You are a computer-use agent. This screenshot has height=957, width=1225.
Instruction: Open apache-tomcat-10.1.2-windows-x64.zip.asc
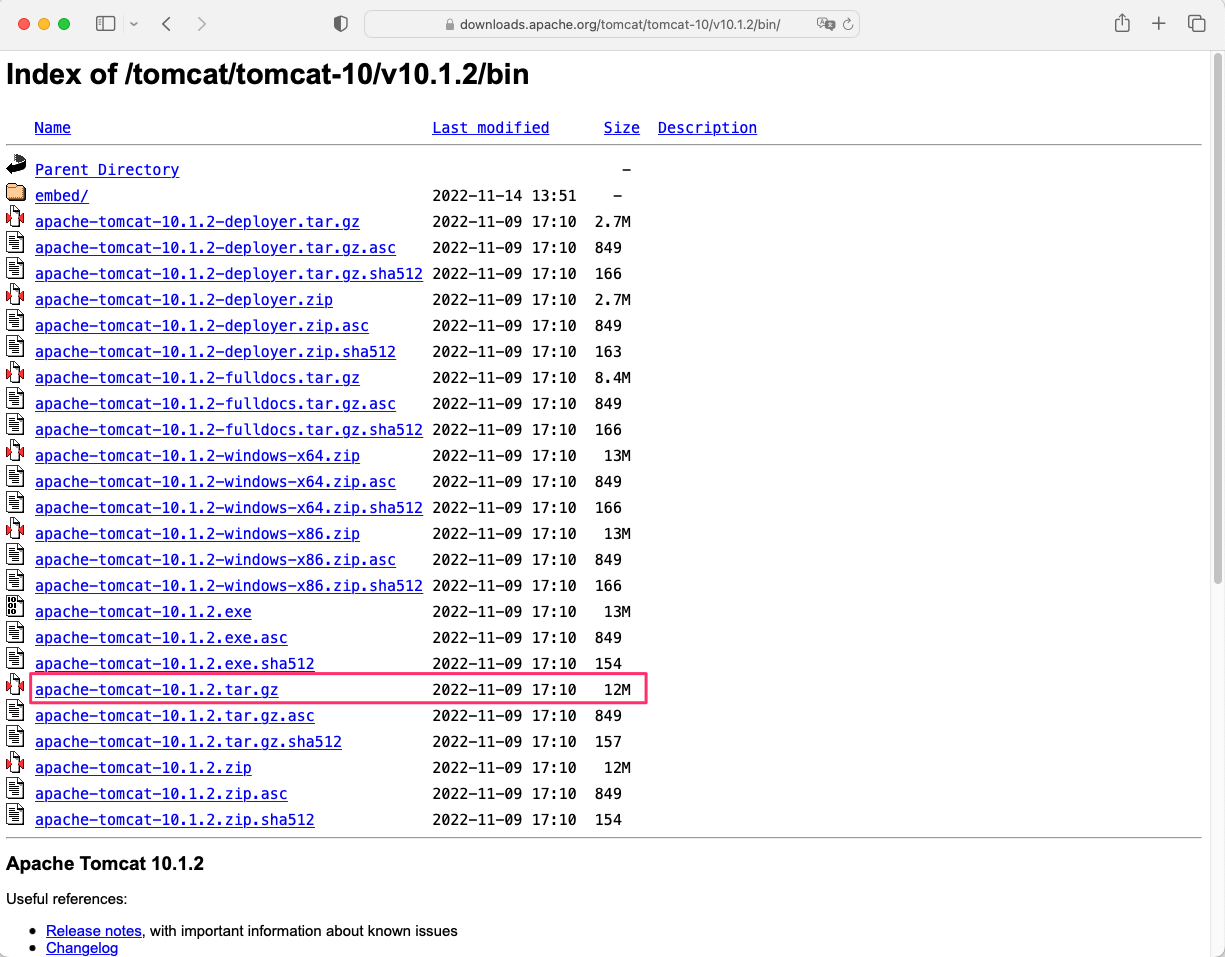[215, 482]
